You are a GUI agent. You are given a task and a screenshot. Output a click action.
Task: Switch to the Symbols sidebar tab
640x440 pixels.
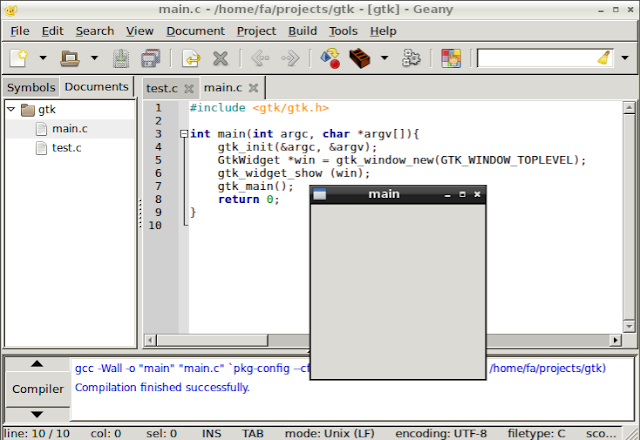pyautogui.click(x=31, y=87)
